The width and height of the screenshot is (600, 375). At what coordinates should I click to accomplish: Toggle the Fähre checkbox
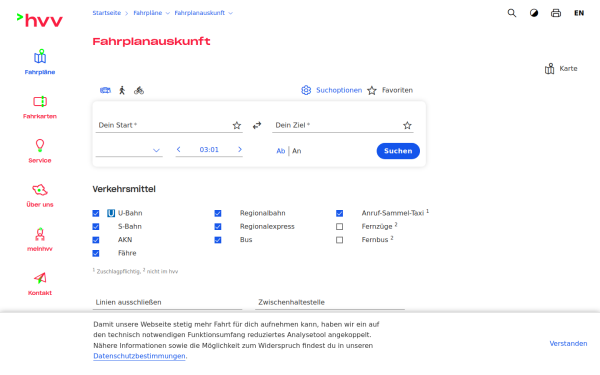coord(96,253)
